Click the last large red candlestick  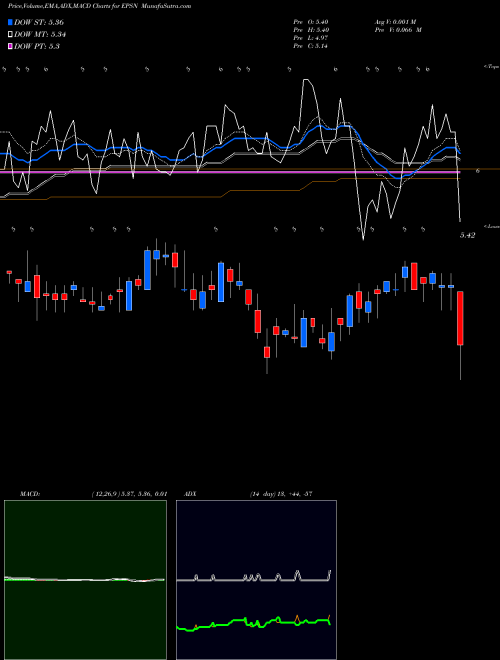pos(460,318)
